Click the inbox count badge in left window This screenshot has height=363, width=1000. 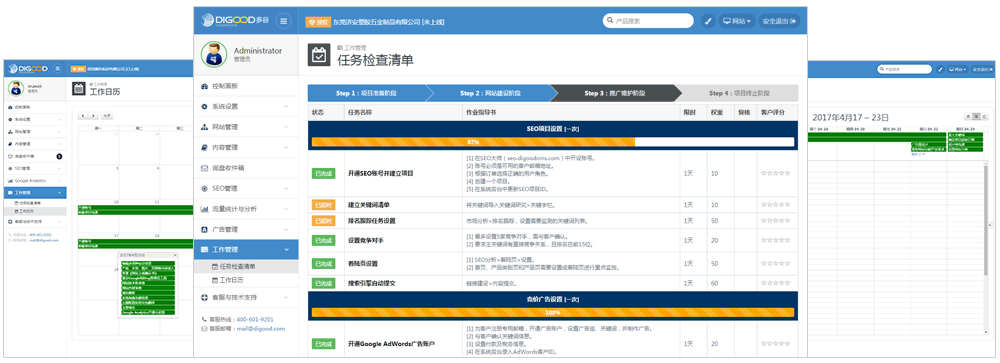tap(59, 156)
